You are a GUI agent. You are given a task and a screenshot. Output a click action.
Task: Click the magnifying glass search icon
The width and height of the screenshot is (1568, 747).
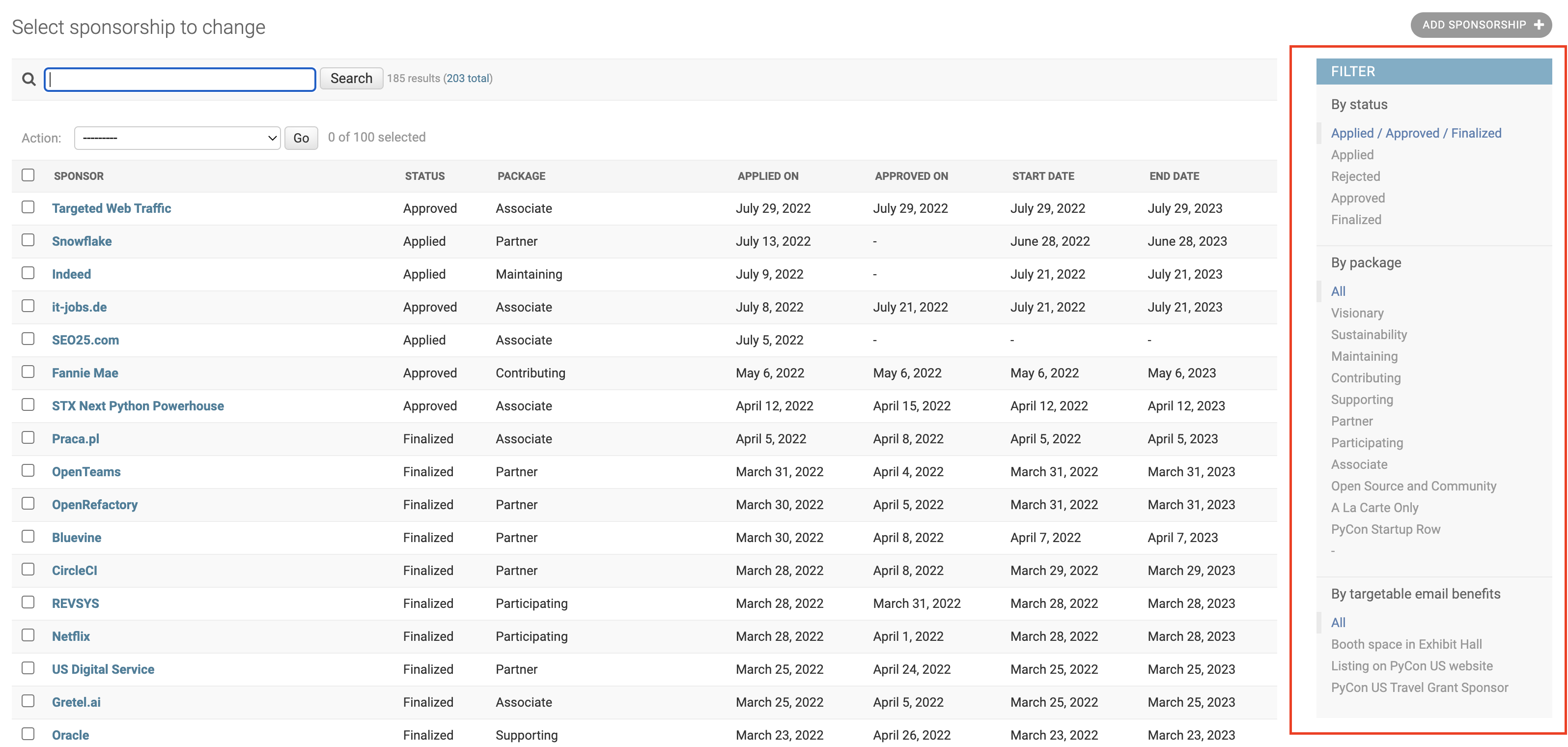pos(28,79)
